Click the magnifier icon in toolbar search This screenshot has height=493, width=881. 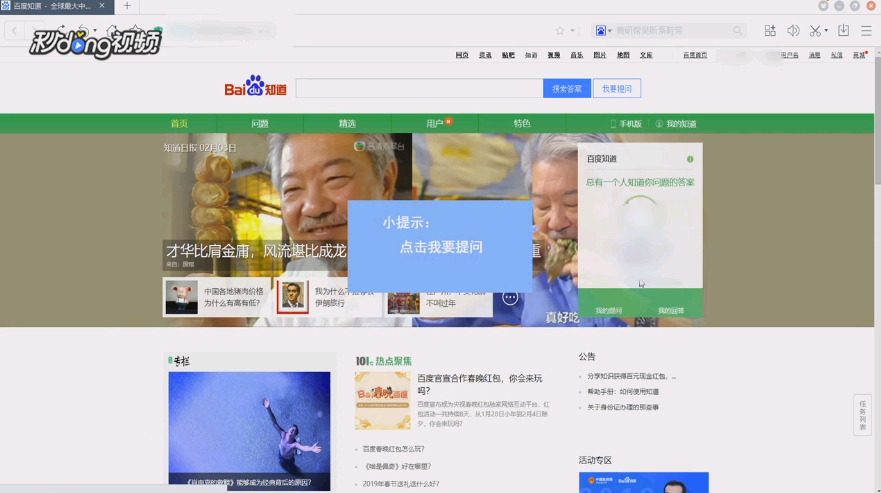click(x=738, y=30)
